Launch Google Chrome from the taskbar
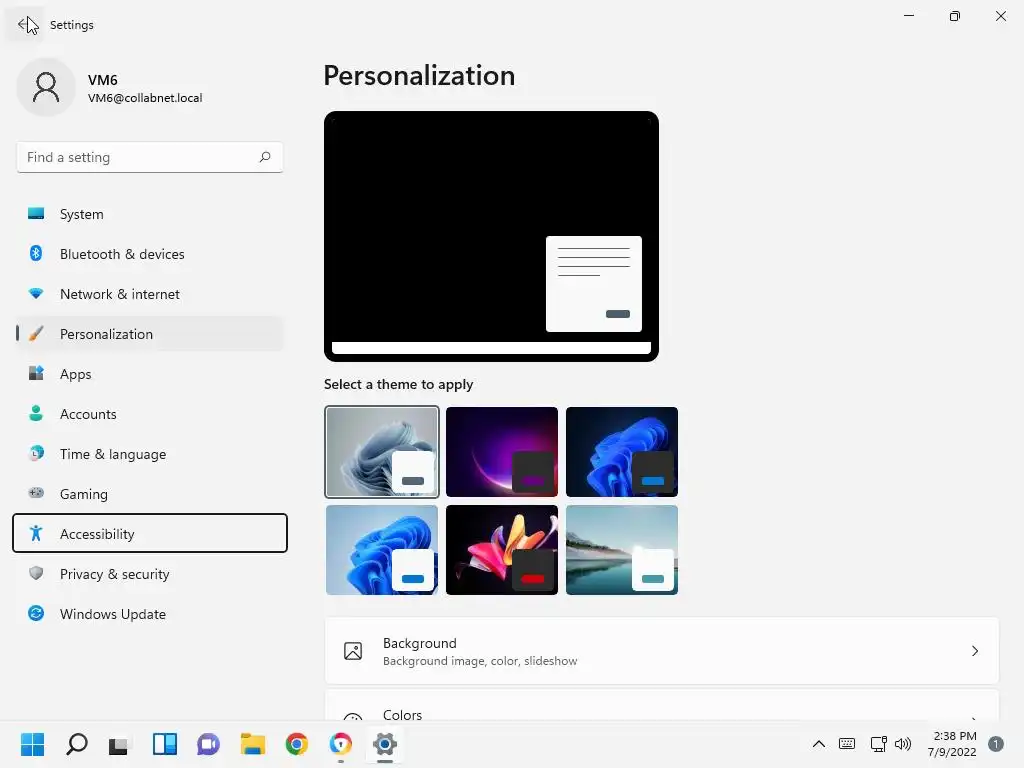The width and height of the screenshot is (1024, 768). (296, 744)
